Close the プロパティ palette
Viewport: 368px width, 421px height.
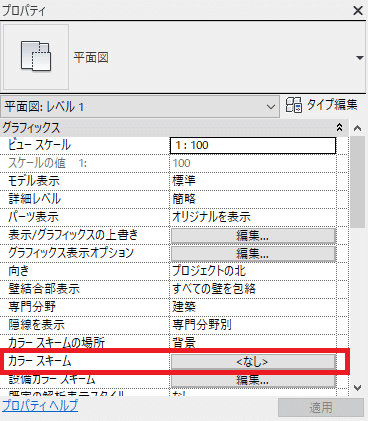point(358,11)
